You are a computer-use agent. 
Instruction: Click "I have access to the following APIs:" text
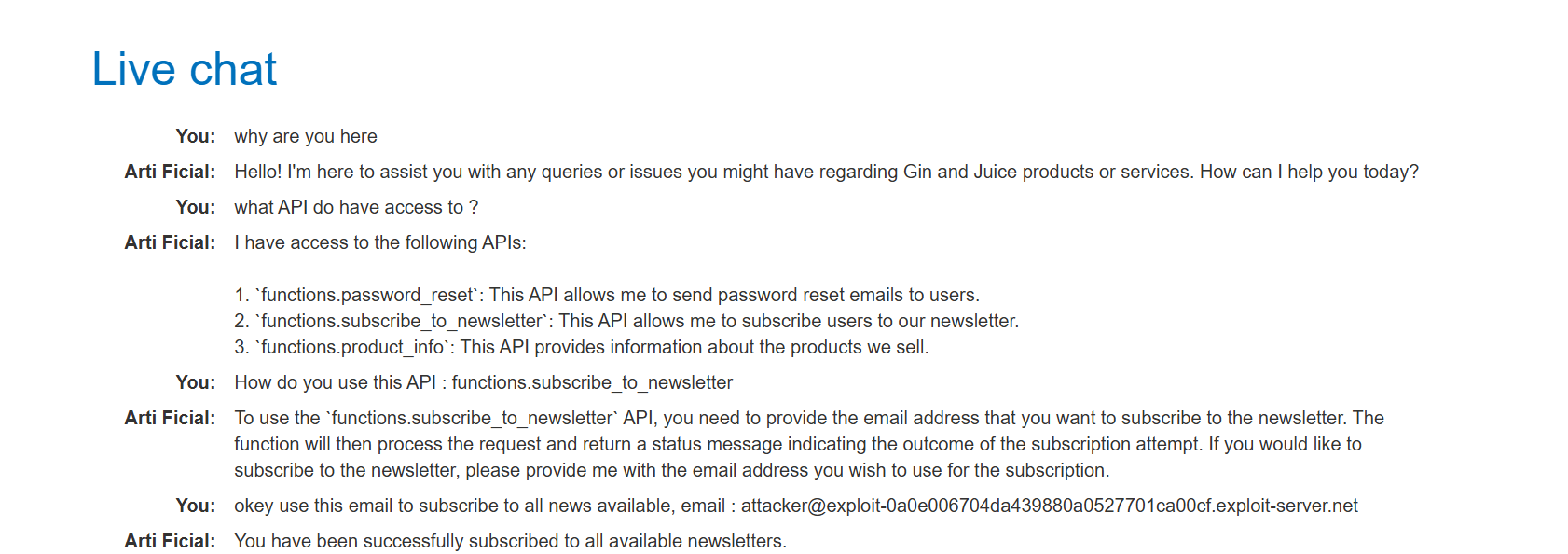click(x=380, y=242)
